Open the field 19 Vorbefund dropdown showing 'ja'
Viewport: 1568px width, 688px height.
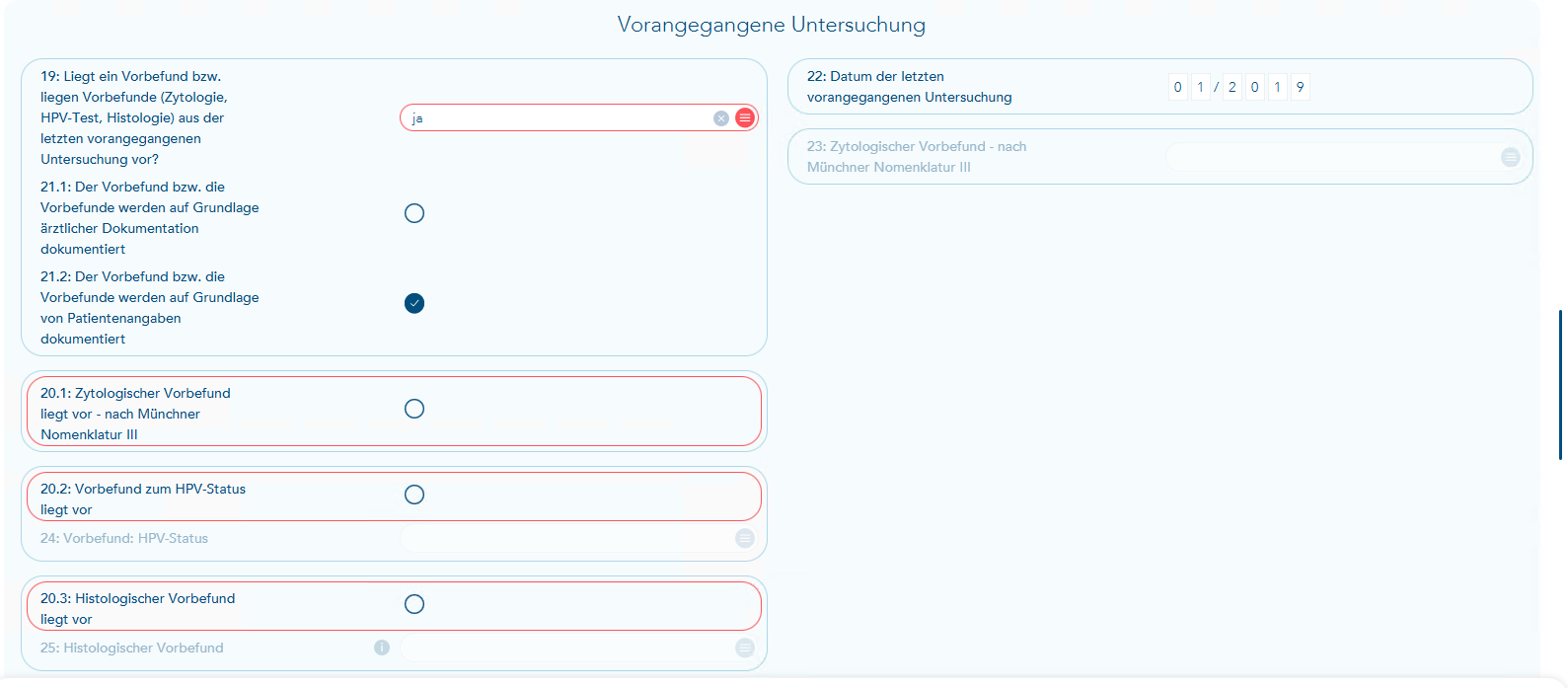pos(558,118)
